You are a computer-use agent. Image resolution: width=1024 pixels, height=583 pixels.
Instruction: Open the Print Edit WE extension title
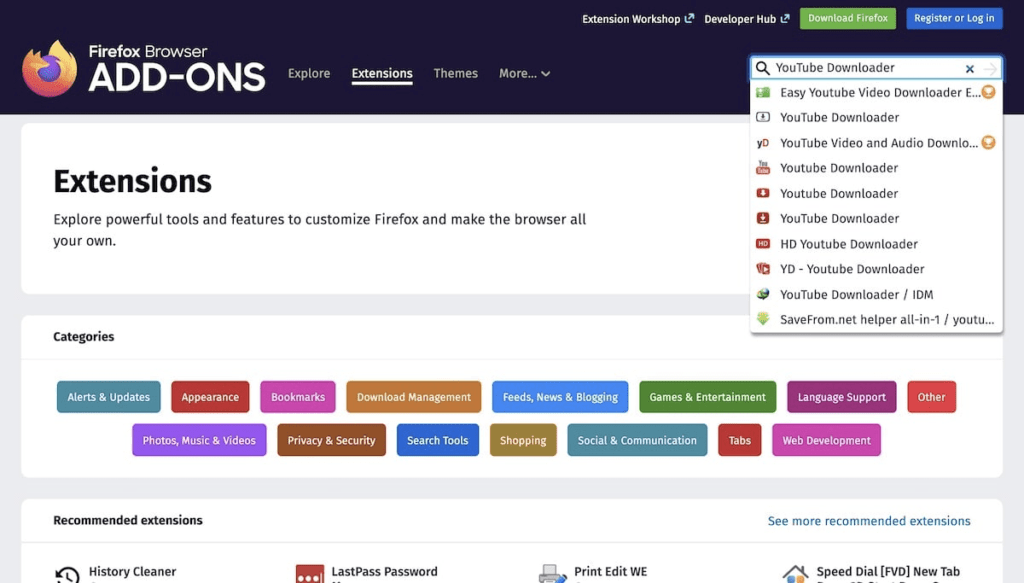click(x=611, y=572)
